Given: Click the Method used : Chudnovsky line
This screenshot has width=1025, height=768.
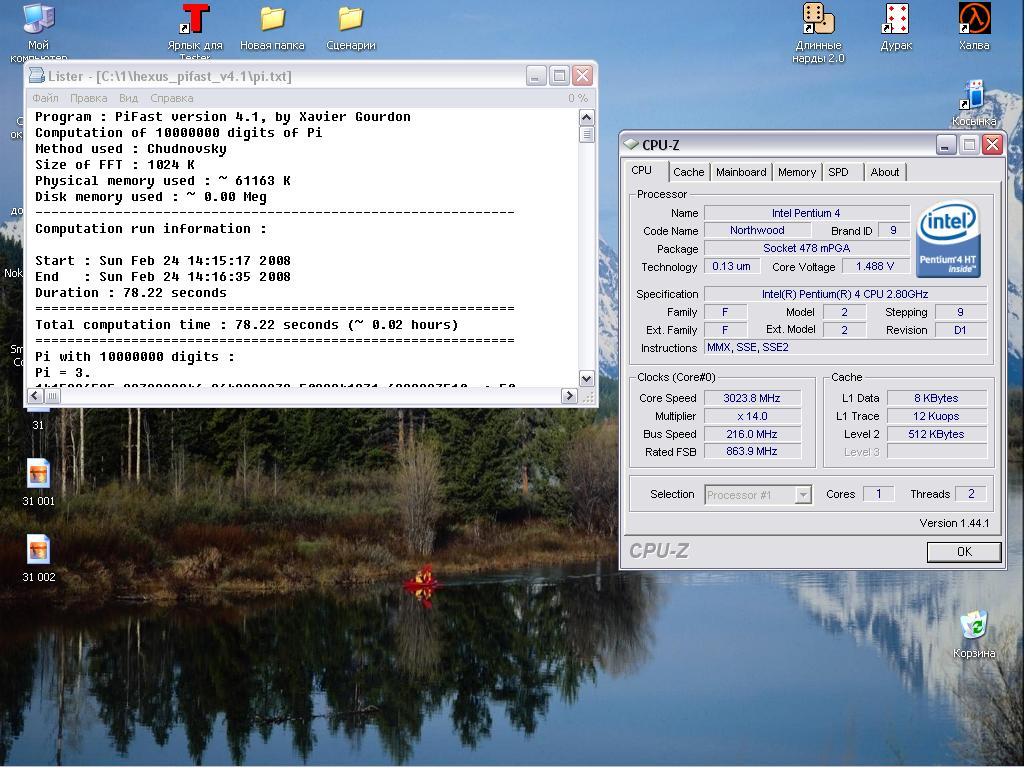Looking at the screenshot, I should (131, 149).
